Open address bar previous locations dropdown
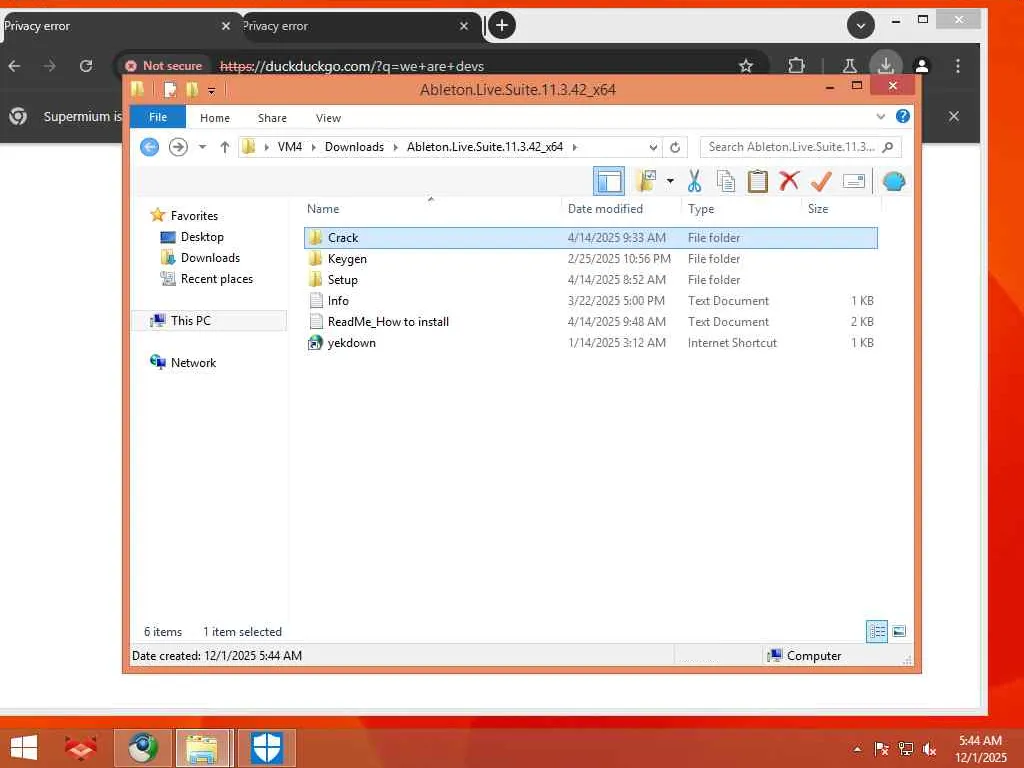 pos(653,148)
